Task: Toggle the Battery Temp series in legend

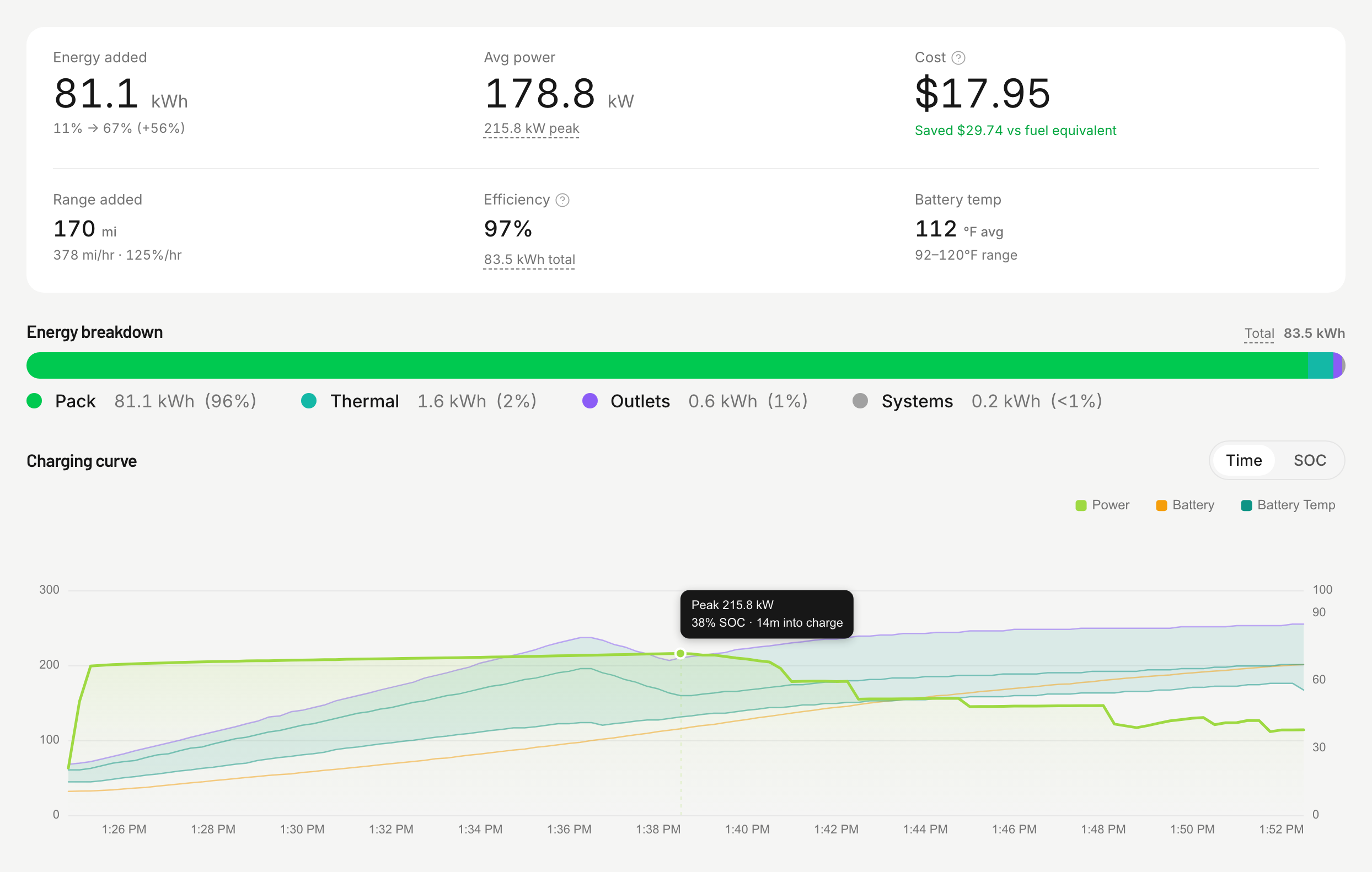Action: click(x=1288, y=505)
